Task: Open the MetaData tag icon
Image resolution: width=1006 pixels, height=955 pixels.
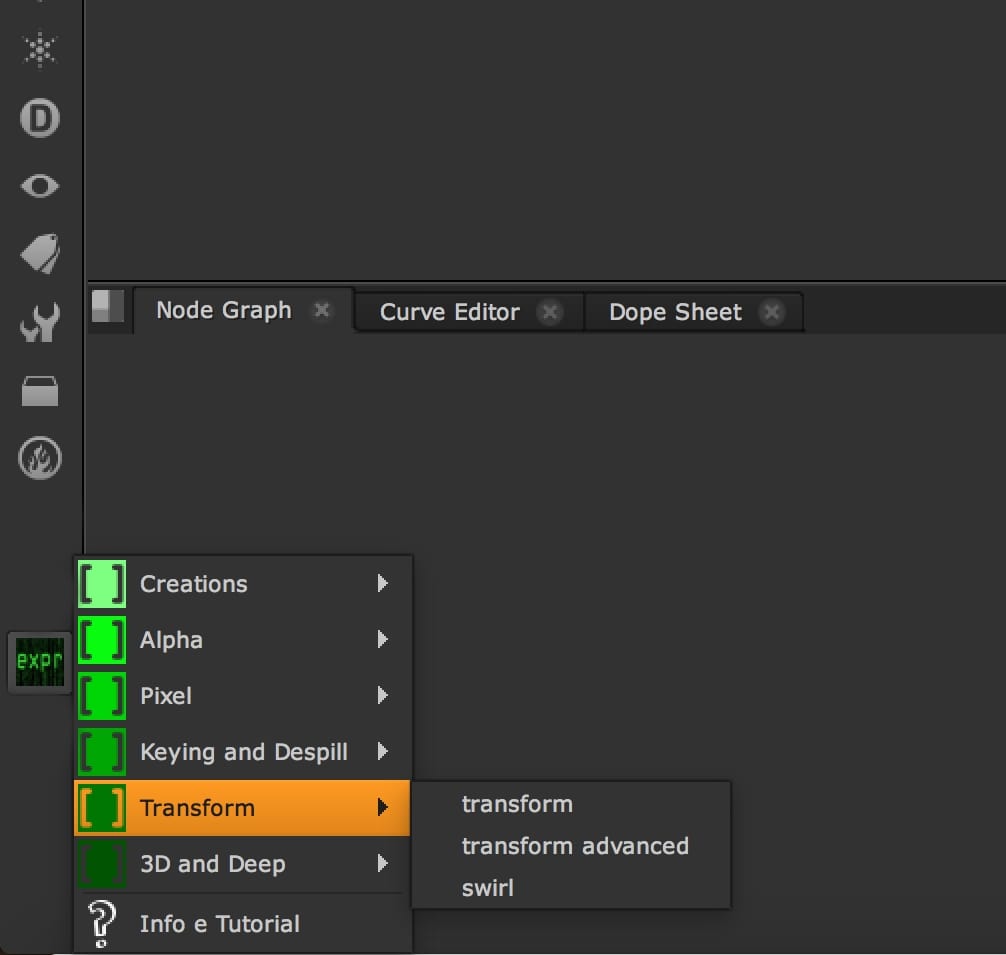Action: 40,254
